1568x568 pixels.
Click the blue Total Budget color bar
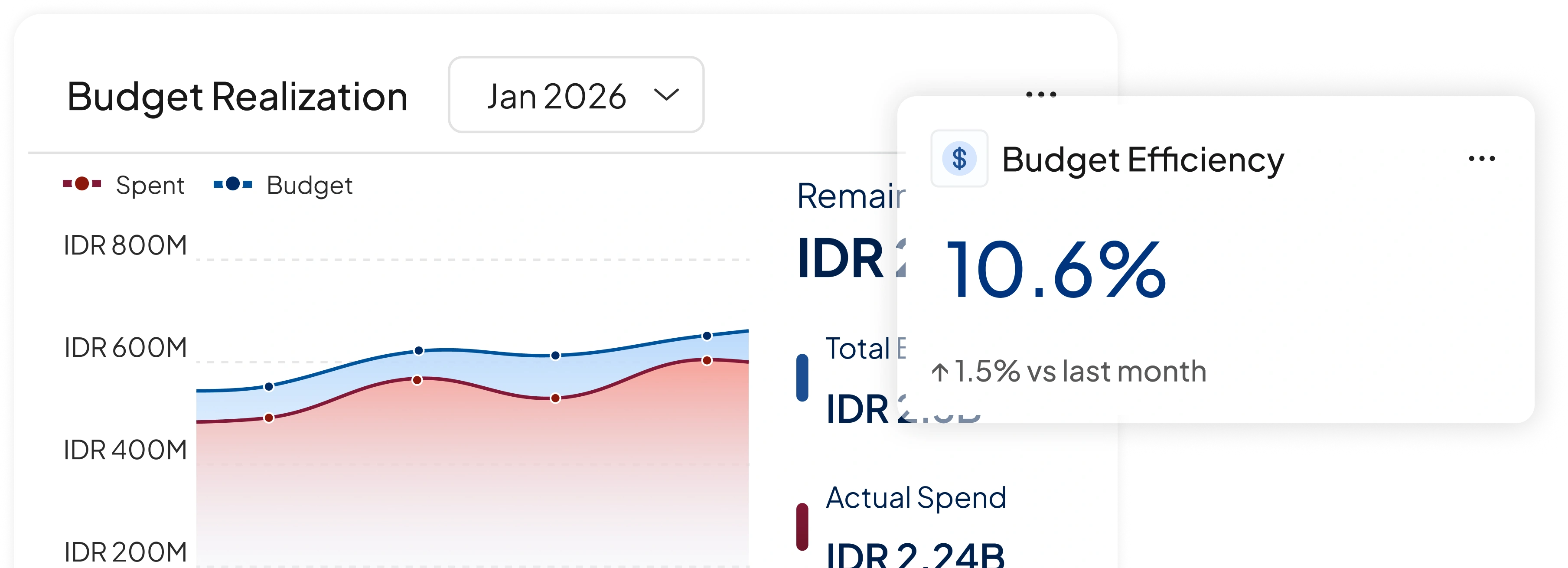point(802,378)
